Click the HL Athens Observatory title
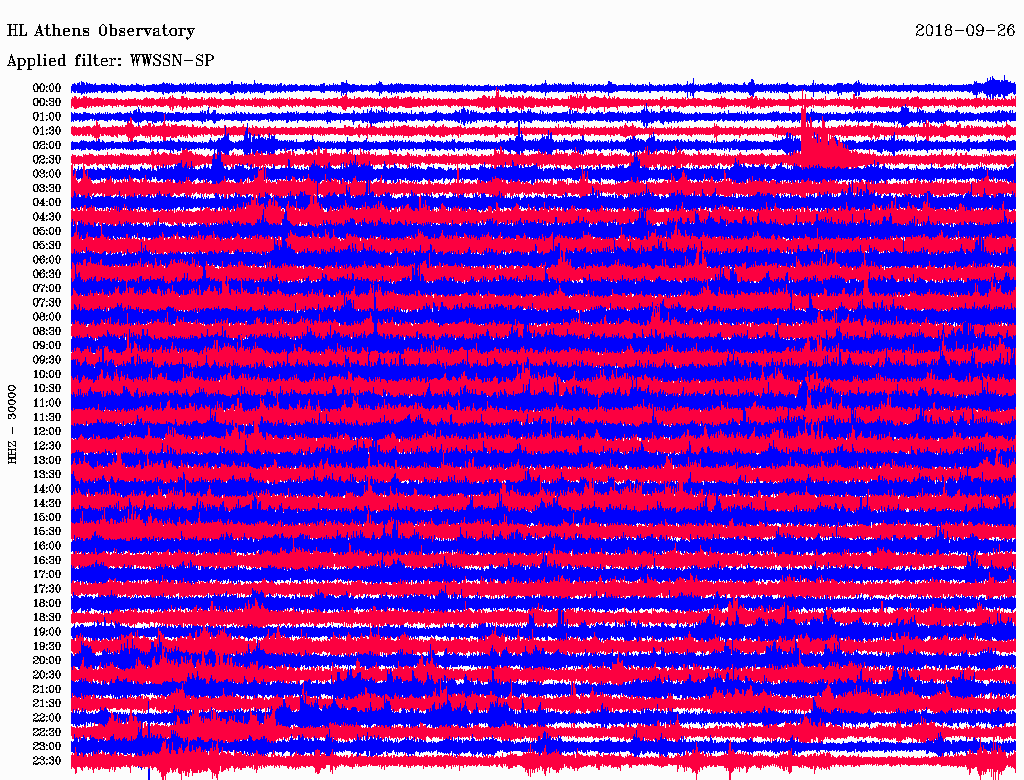 101,31
